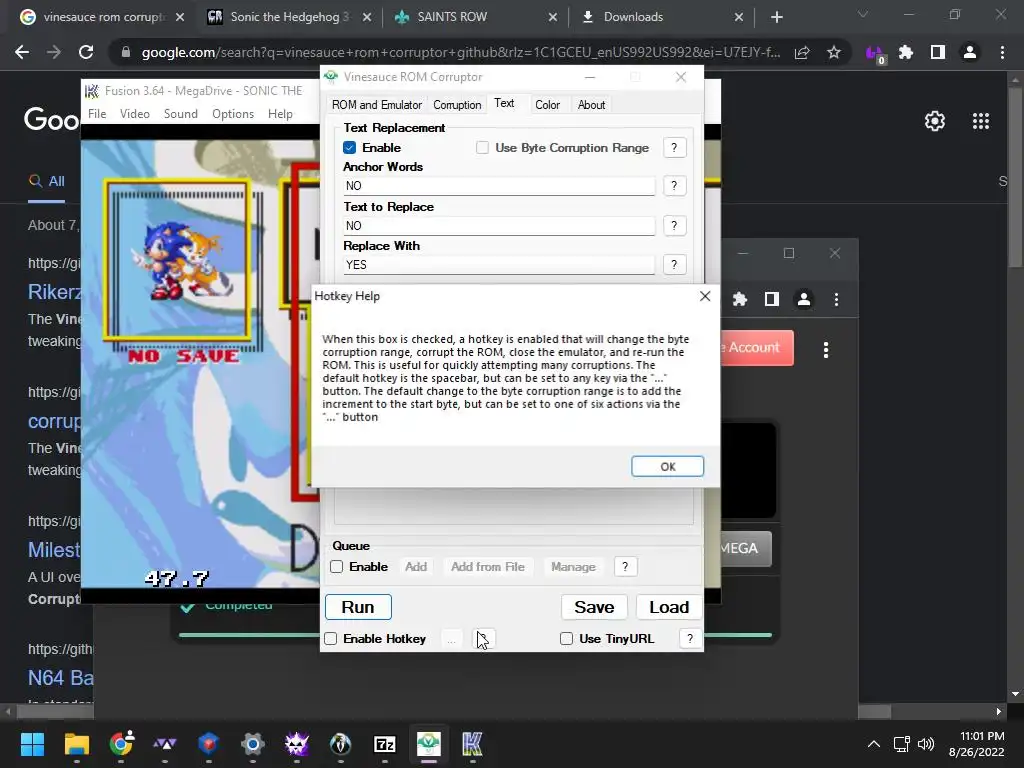
Task: Open the Color tab
Action: click(x=547, y=104)
